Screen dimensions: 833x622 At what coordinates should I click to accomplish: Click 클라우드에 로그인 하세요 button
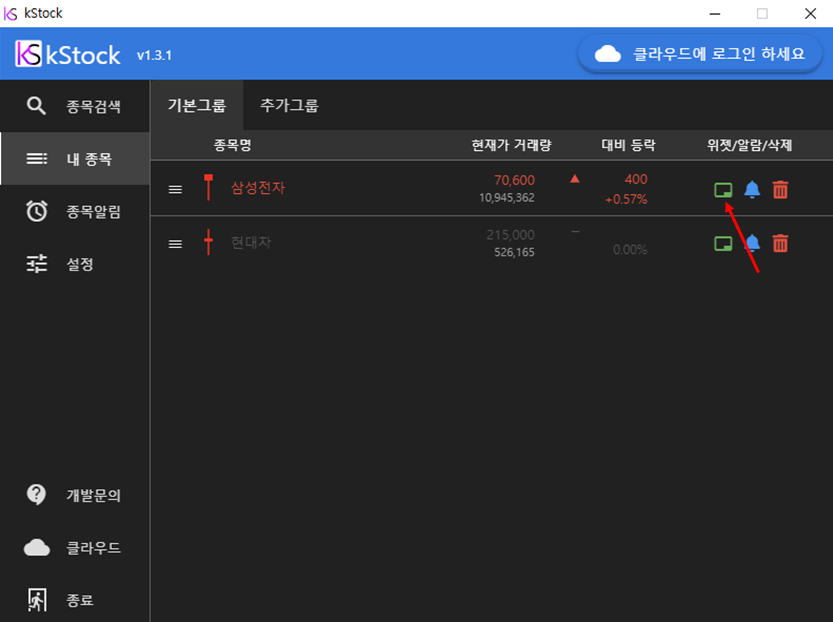point(700,54)
